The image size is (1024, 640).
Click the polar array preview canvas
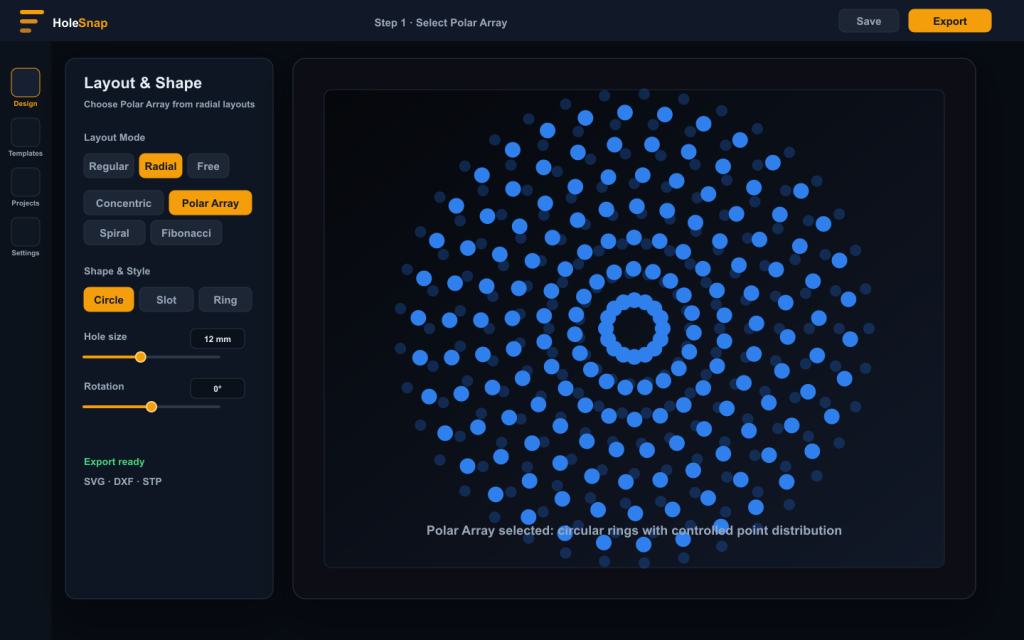[x=634, y=328]
